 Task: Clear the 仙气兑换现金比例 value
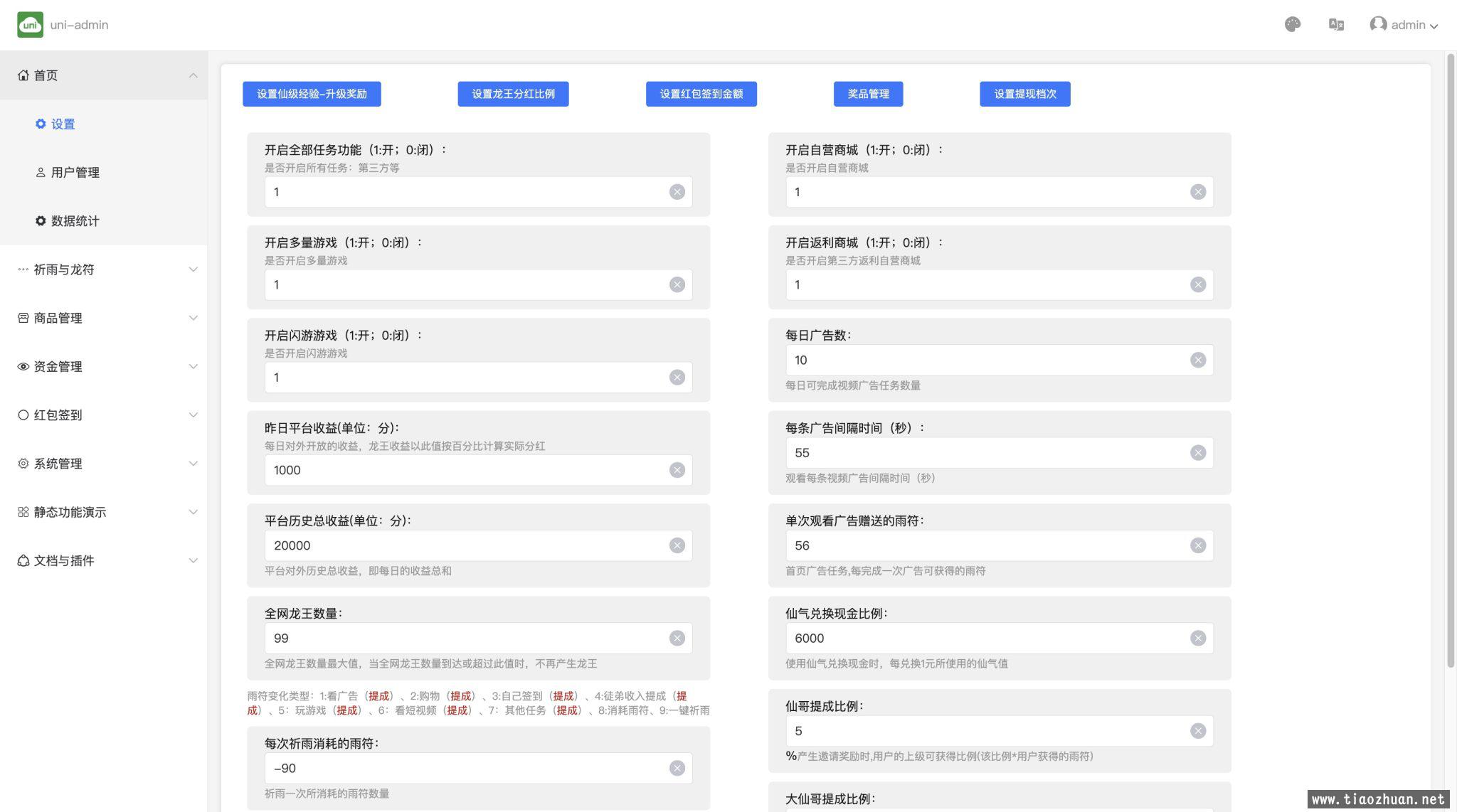[1198, 639]
